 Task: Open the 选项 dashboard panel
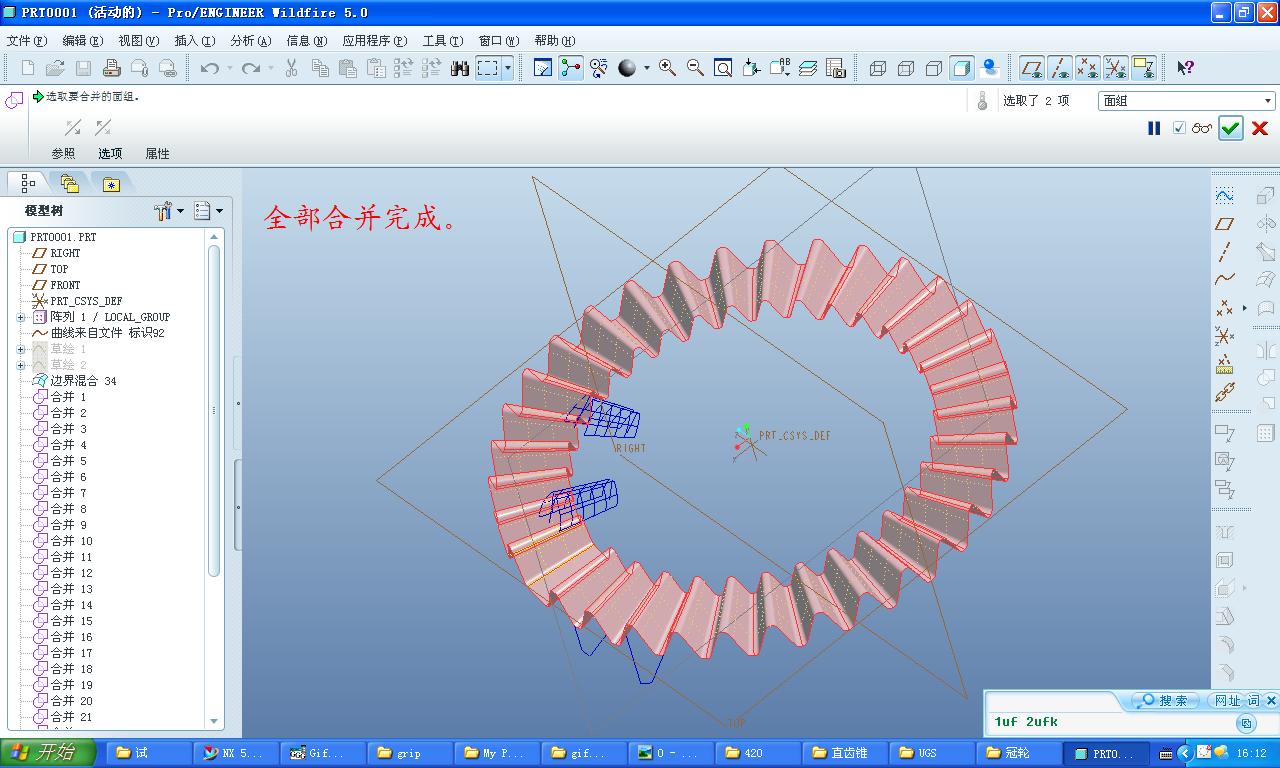(110, 154)
